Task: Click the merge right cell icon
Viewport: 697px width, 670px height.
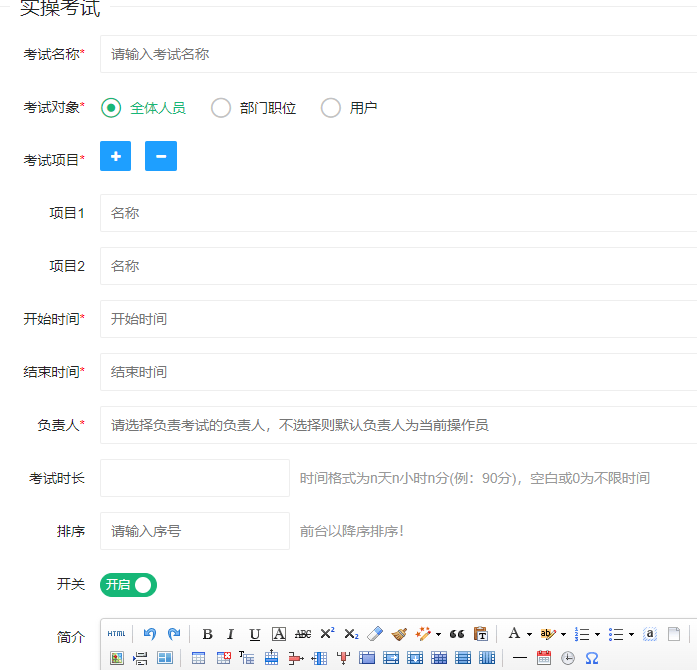Action: pos(391,658)
